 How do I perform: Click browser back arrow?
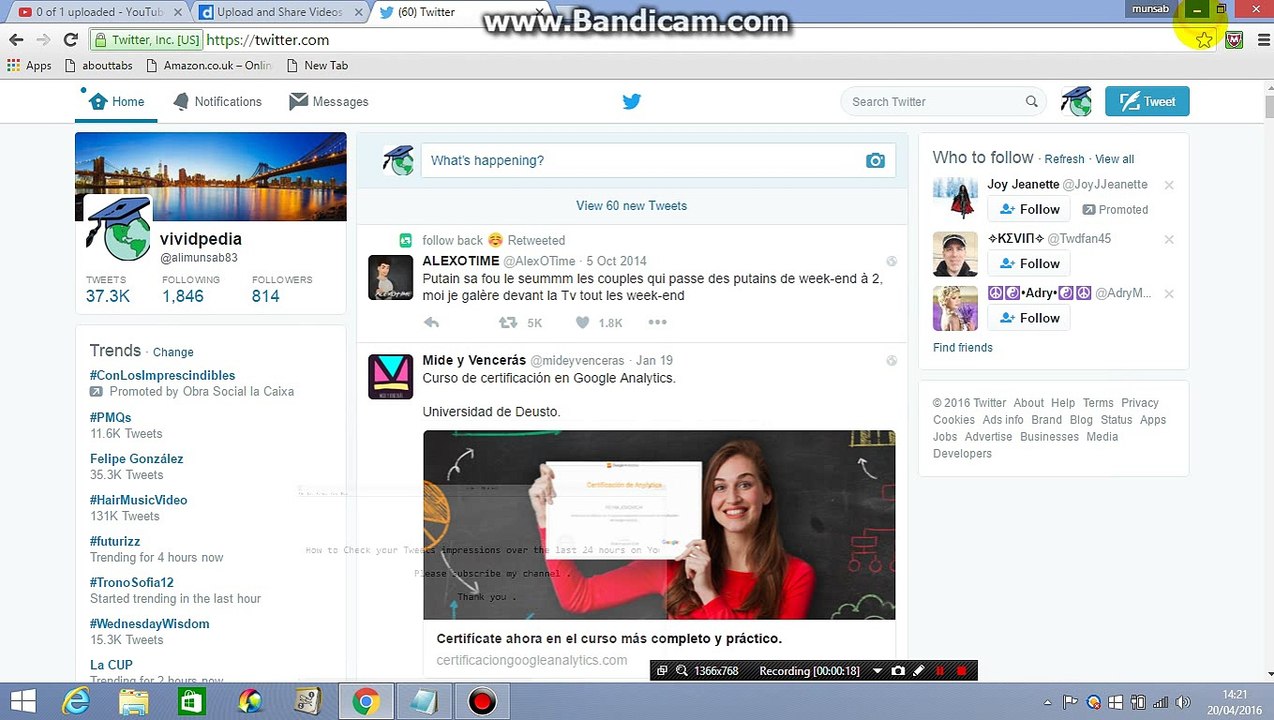(x=16, y=40)
